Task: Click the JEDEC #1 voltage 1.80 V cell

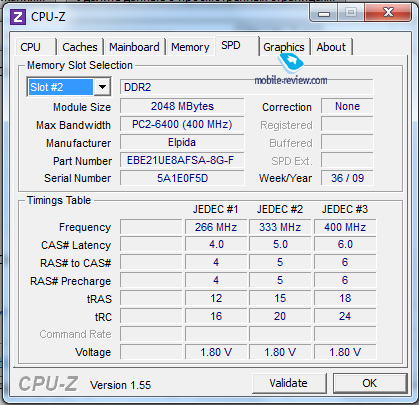Action: 216,352
